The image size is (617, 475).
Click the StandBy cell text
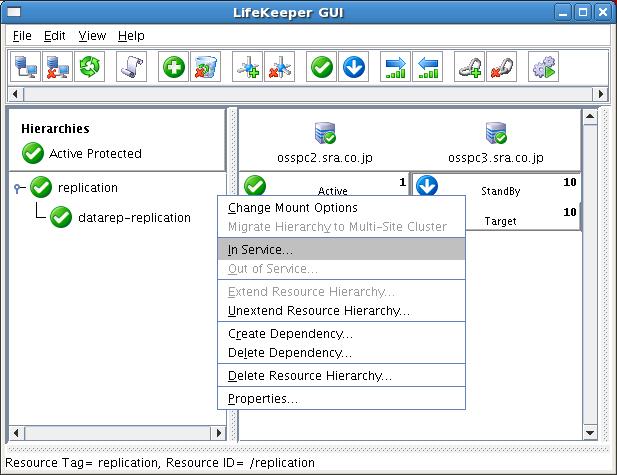click(x=501, y=191)
